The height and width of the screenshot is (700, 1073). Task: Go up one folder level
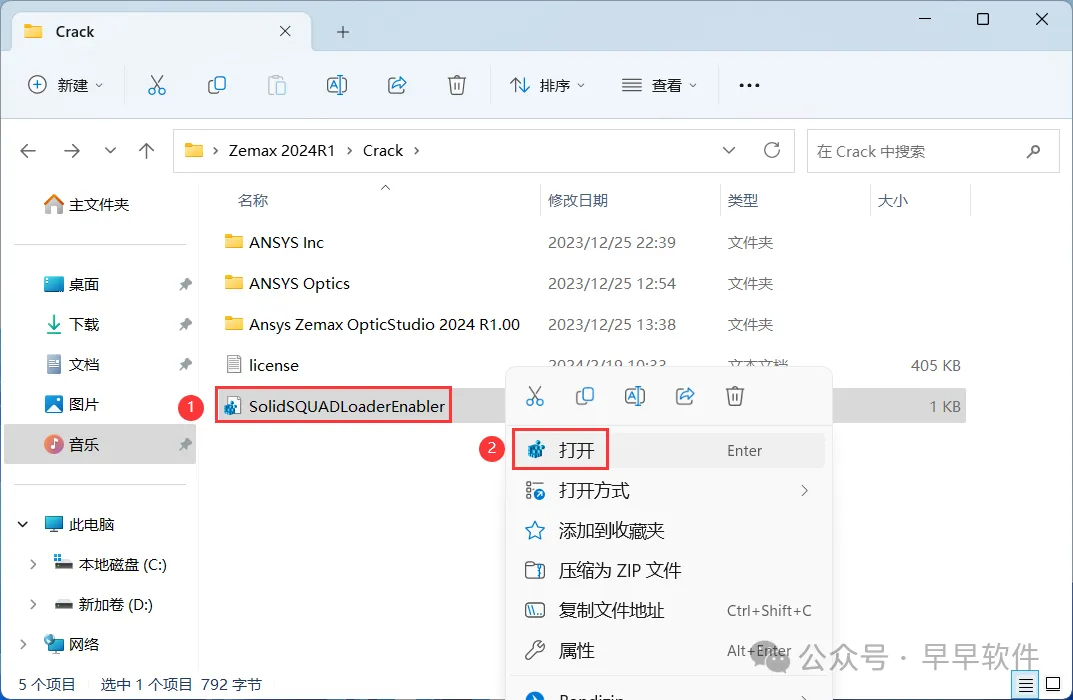[x=146, y=151]
